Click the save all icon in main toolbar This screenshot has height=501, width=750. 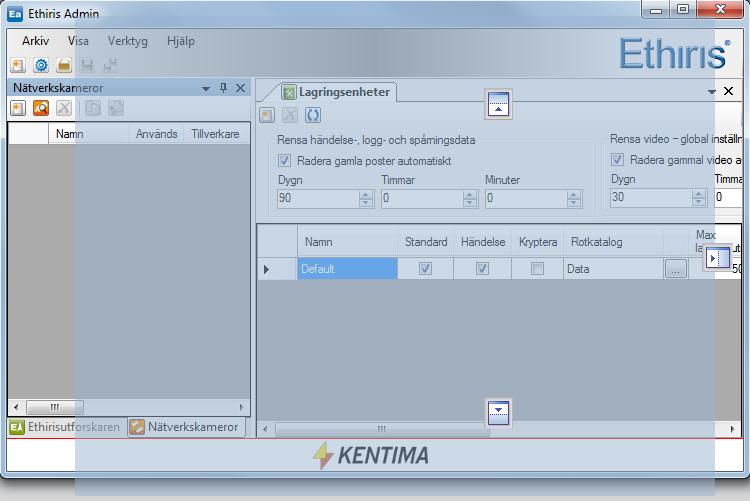coord(110,65)
